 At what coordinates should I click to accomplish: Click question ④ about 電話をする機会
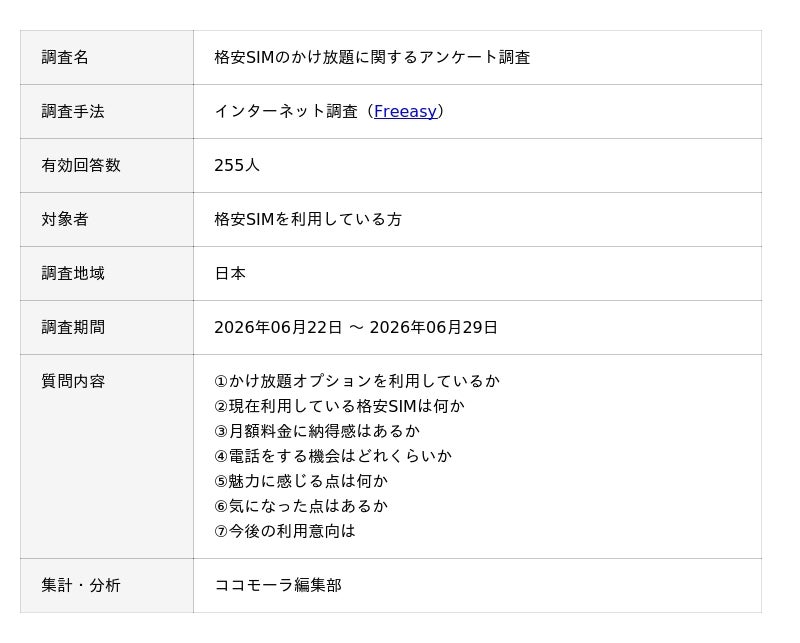point(333,456)
